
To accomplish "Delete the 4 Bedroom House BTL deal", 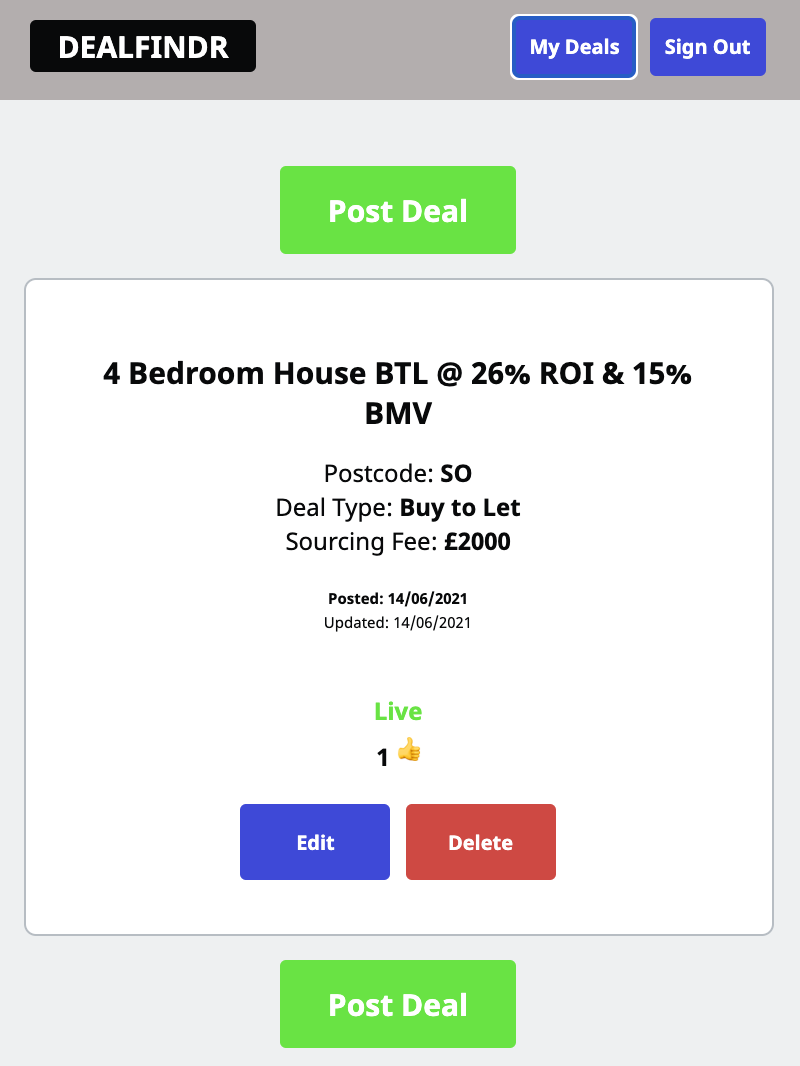I will point(480,842).
